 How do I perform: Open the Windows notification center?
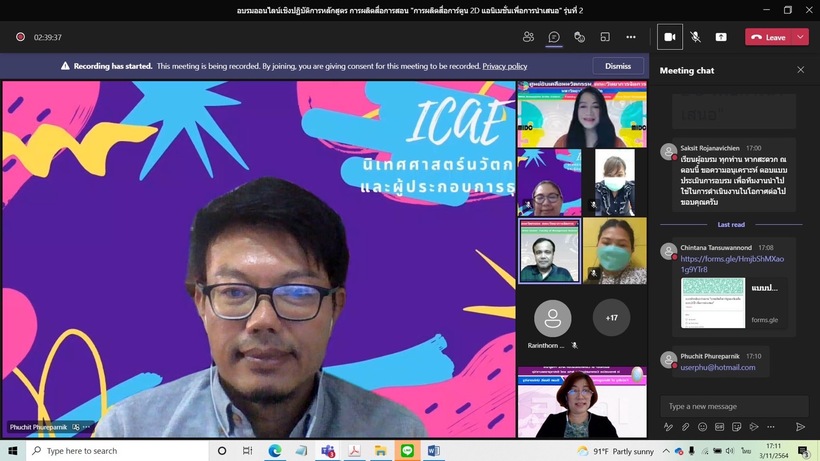[x=804, y=451]
